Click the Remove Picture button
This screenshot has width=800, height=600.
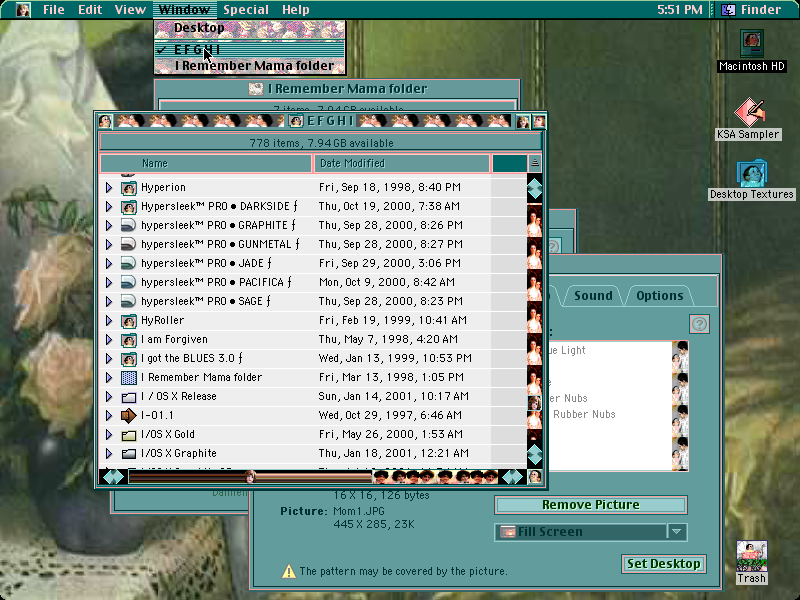[591, 505]
